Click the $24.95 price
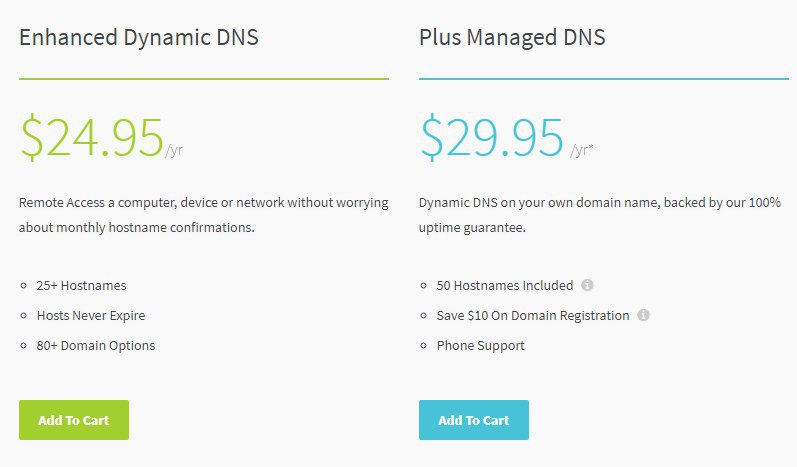The image size is (797, 467). pos(92,138)
